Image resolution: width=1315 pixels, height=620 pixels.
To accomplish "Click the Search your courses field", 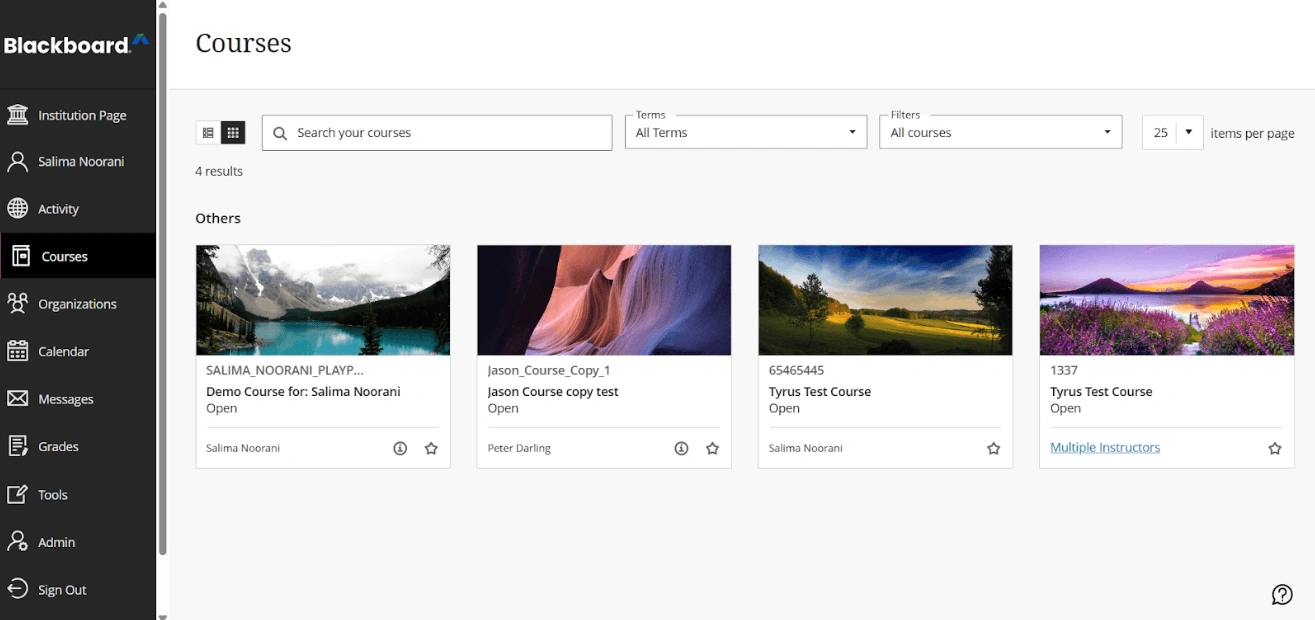I will 437,133.
